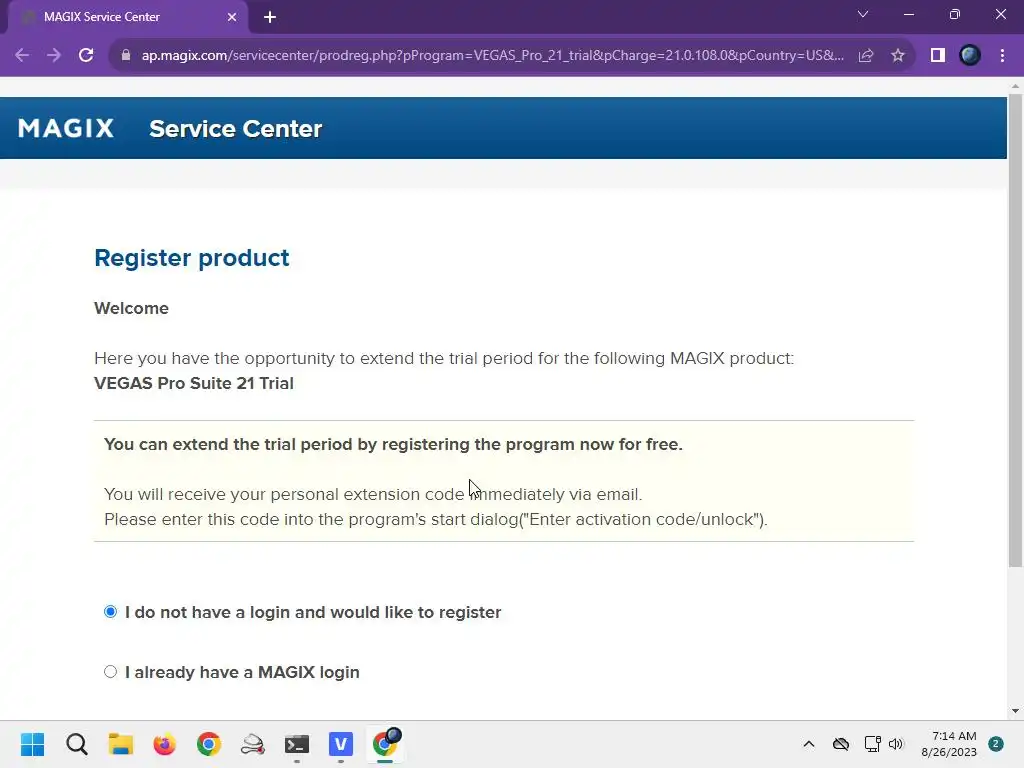The height and width of the screenshot is (768, 1024).
Task: Open the hard hat app in taskbar
Action: click(253, 744)
